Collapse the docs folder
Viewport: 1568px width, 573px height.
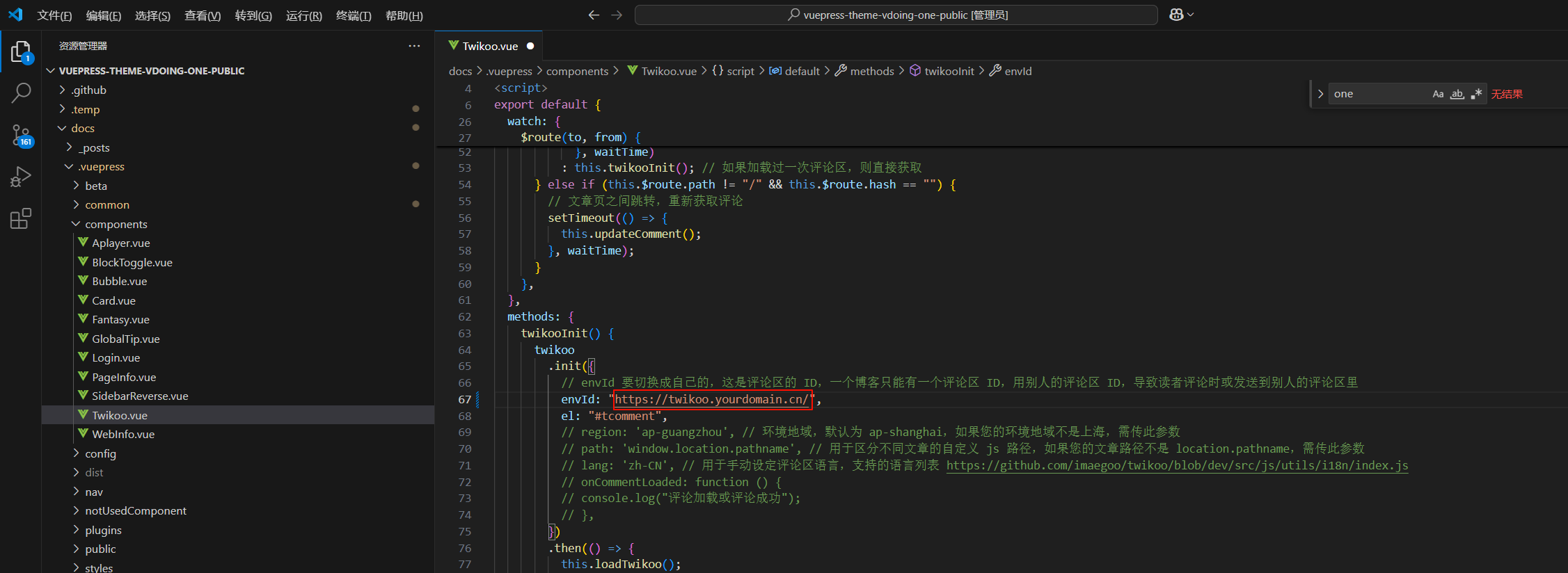pos(63,128)
